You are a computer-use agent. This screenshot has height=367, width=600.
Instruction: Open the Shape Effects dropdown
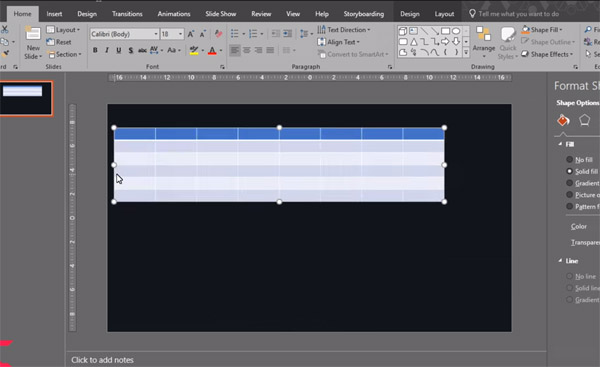pos(547,54)
